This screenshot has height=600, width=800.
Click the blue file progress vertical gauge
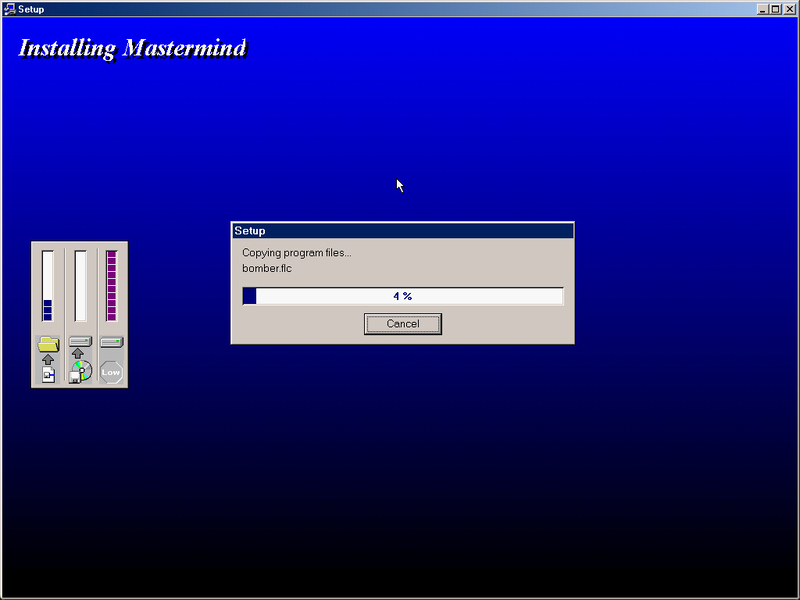pos(47,286)
